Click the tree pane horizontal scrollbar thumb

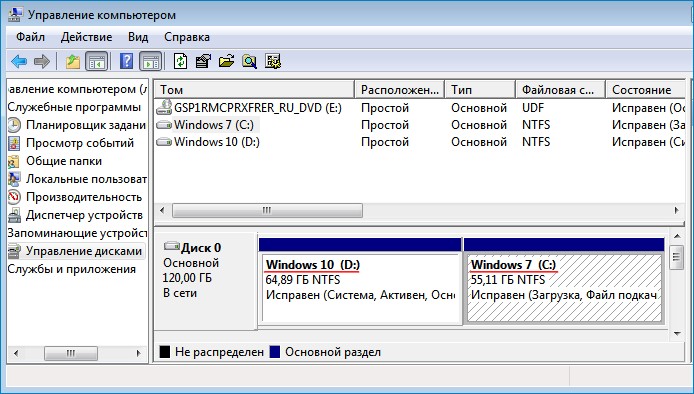71,353
